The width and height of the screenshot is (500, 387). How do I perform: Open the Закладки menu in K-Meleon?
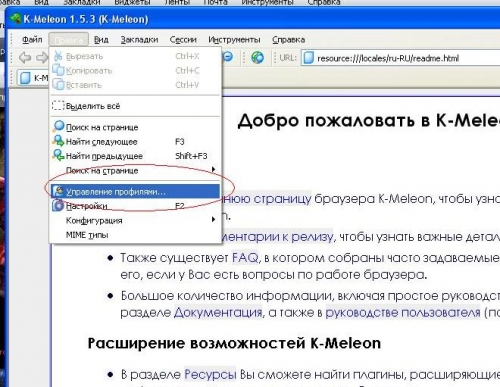coord(139,40)
